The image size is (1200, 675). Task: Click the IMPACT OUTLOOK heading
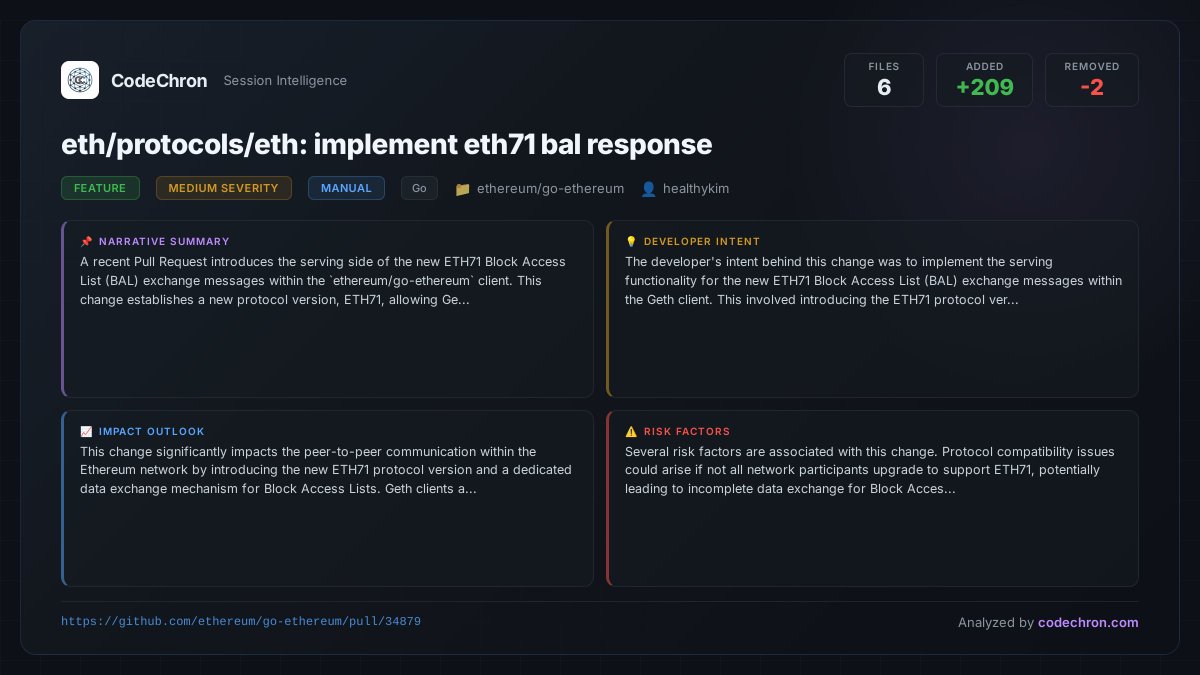coord(152,431)
